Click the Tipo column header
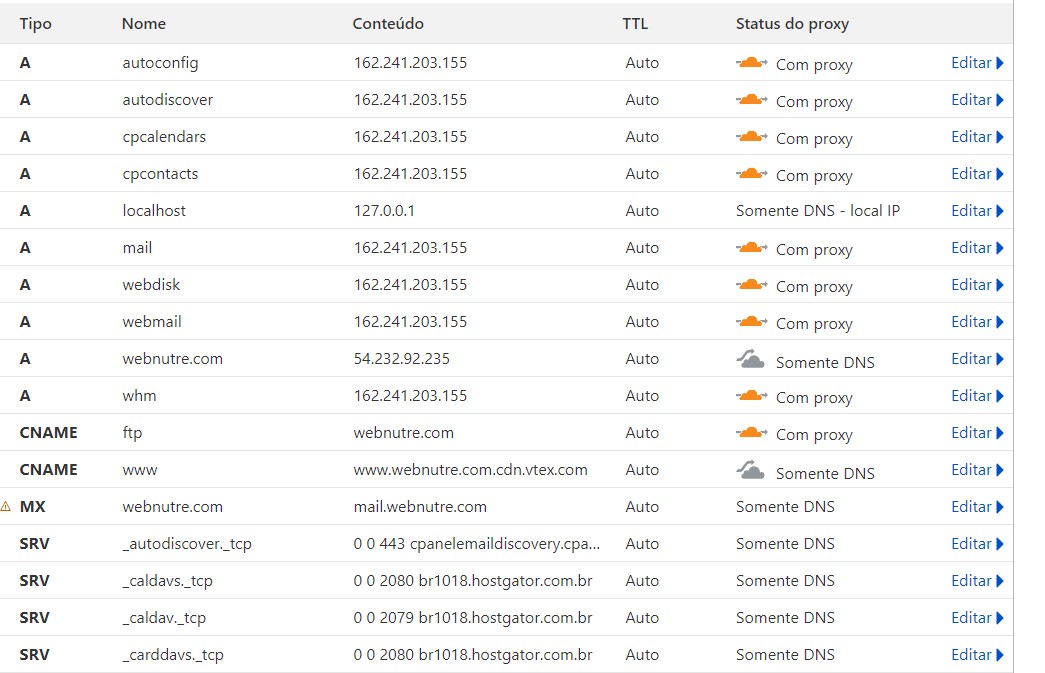 [35, 23]
